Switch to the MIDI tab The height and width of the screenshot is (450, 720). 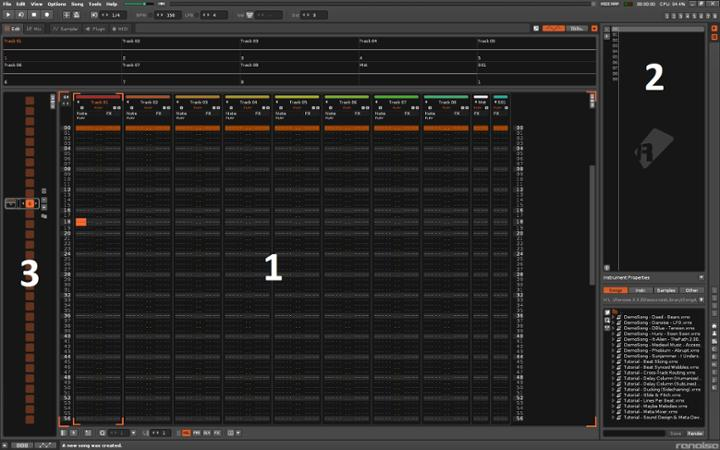point(120,28)
